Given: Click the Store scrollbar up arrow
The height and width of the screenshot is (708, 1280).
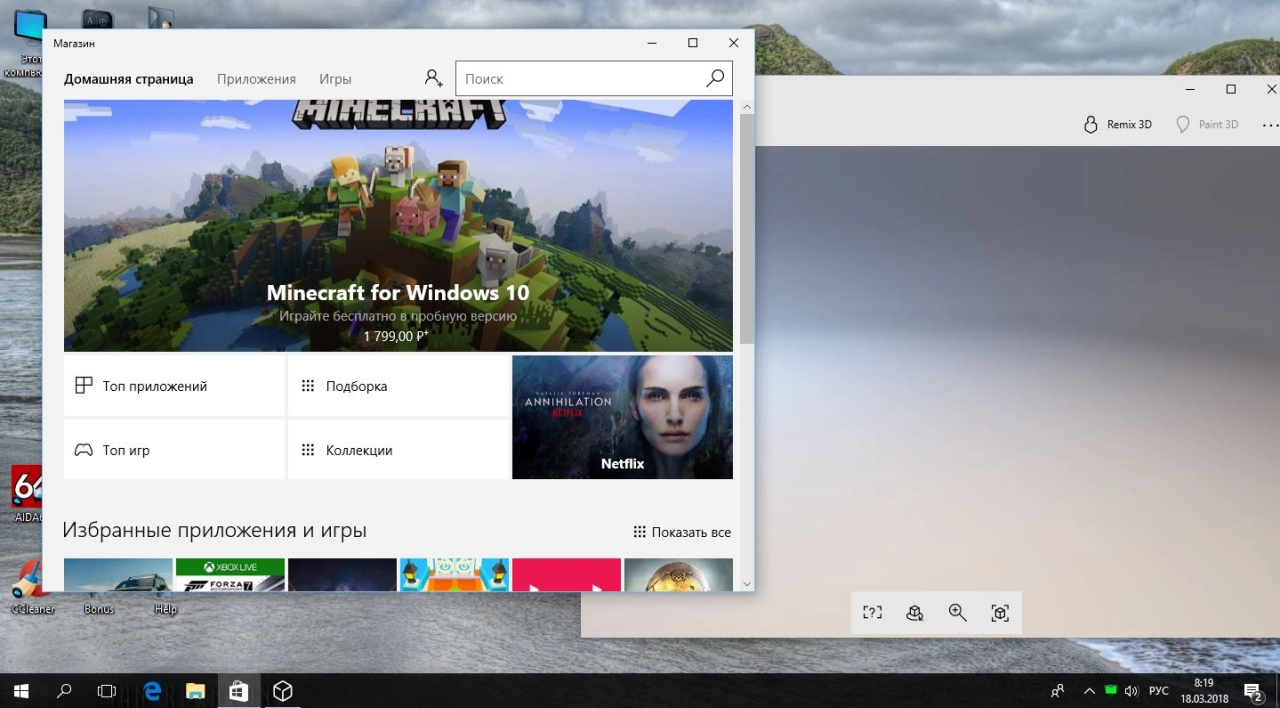Looking at the screenshot, I should point(746,107).
